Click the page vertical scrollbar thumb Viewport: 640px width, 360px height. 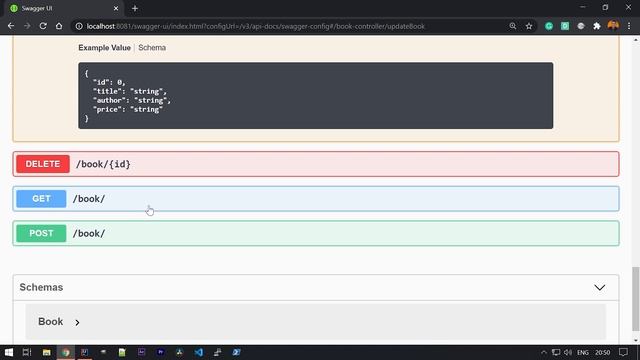tap(636, 298)
